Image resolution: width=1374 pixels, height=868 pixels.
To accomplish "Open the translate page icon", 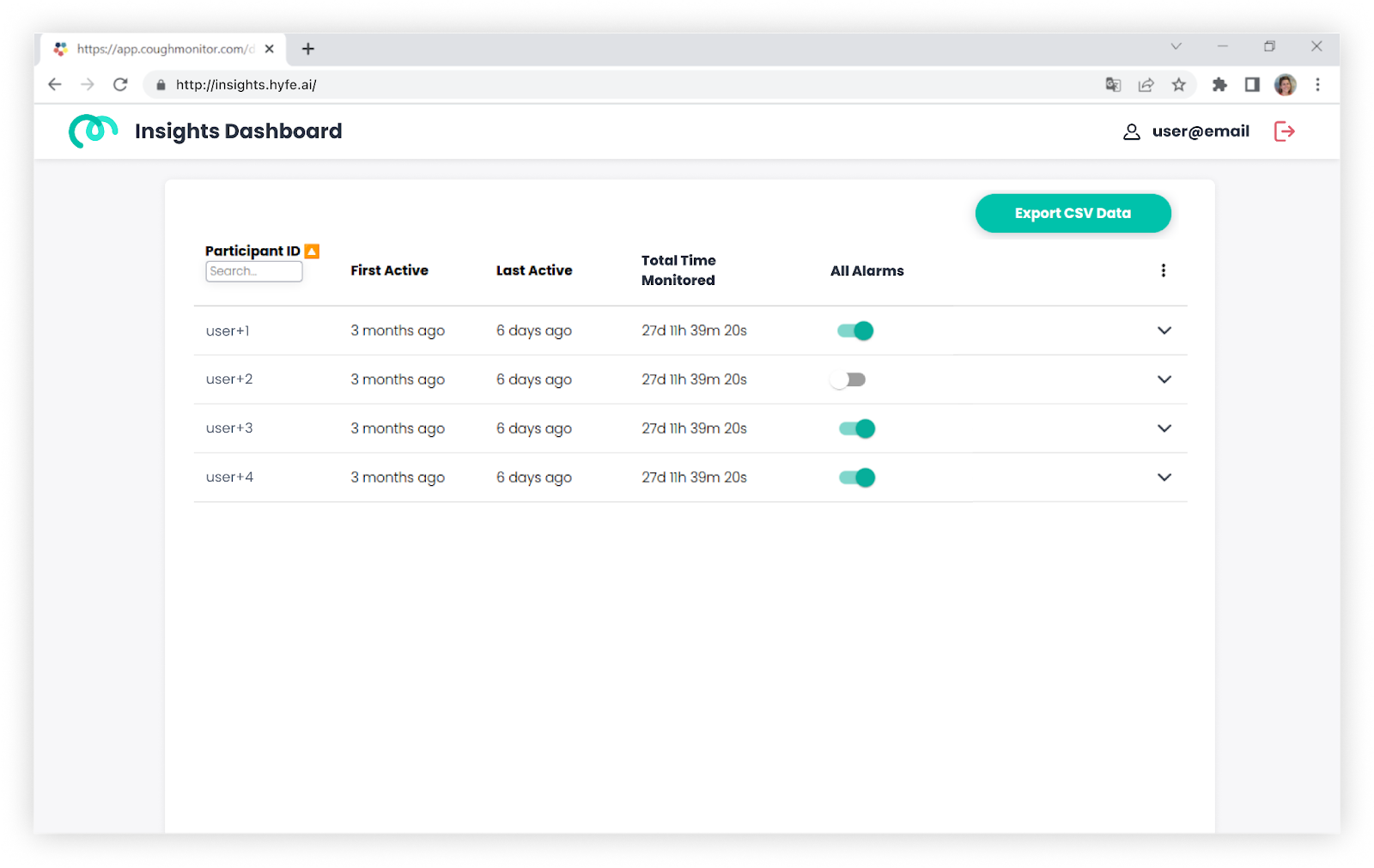I will coord(1113,84).
